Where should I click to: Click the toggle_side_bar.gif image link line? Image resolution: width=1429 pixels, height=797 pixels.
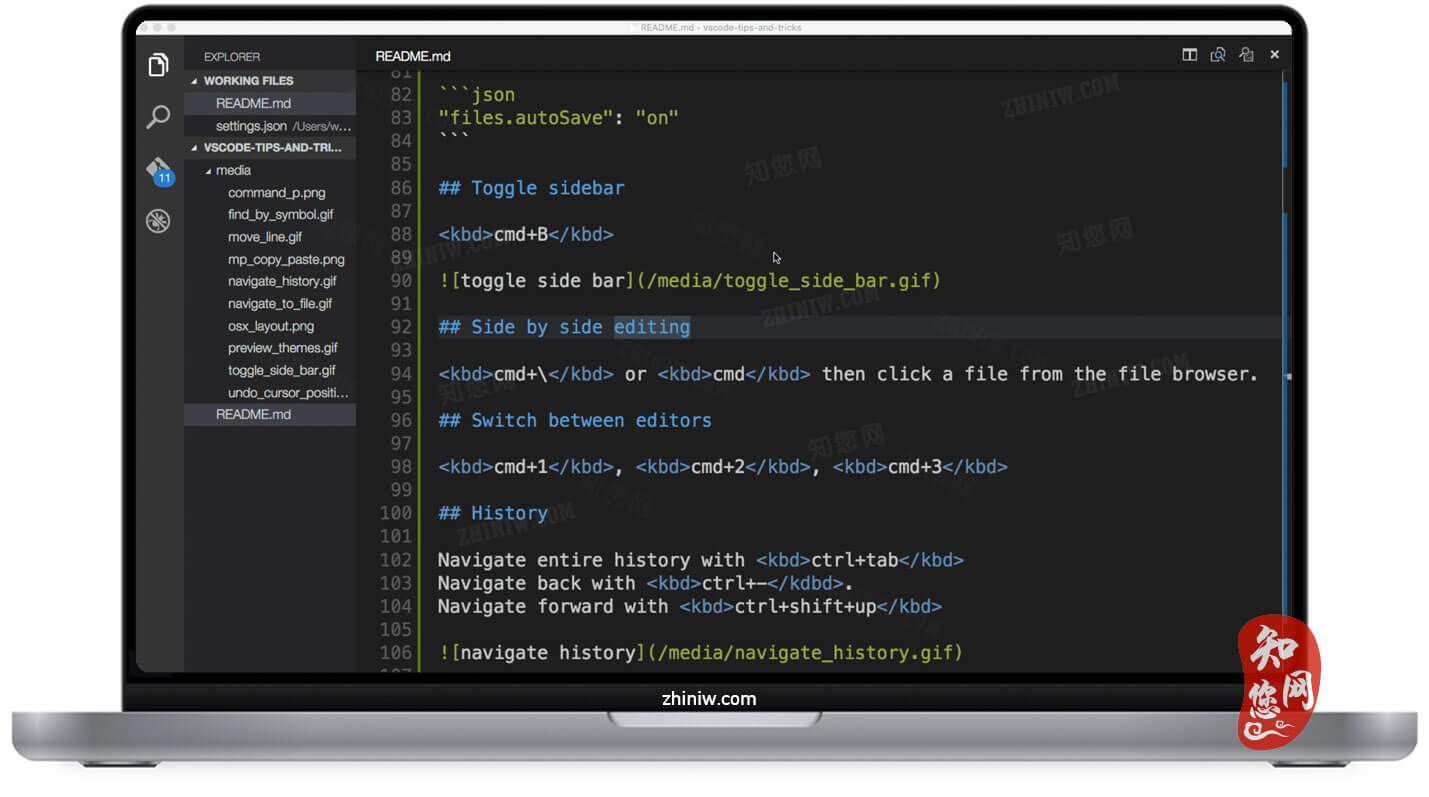coord(690,281)
